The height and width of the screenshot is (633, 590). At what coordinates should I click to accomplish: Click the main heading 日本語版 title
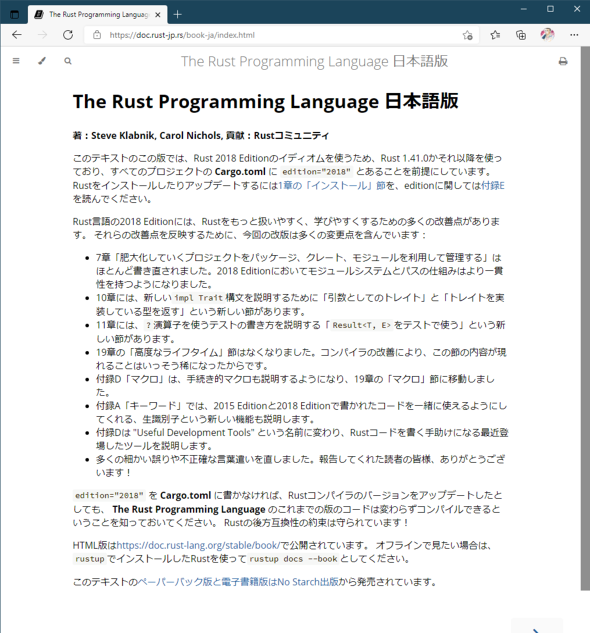(265, 101)
